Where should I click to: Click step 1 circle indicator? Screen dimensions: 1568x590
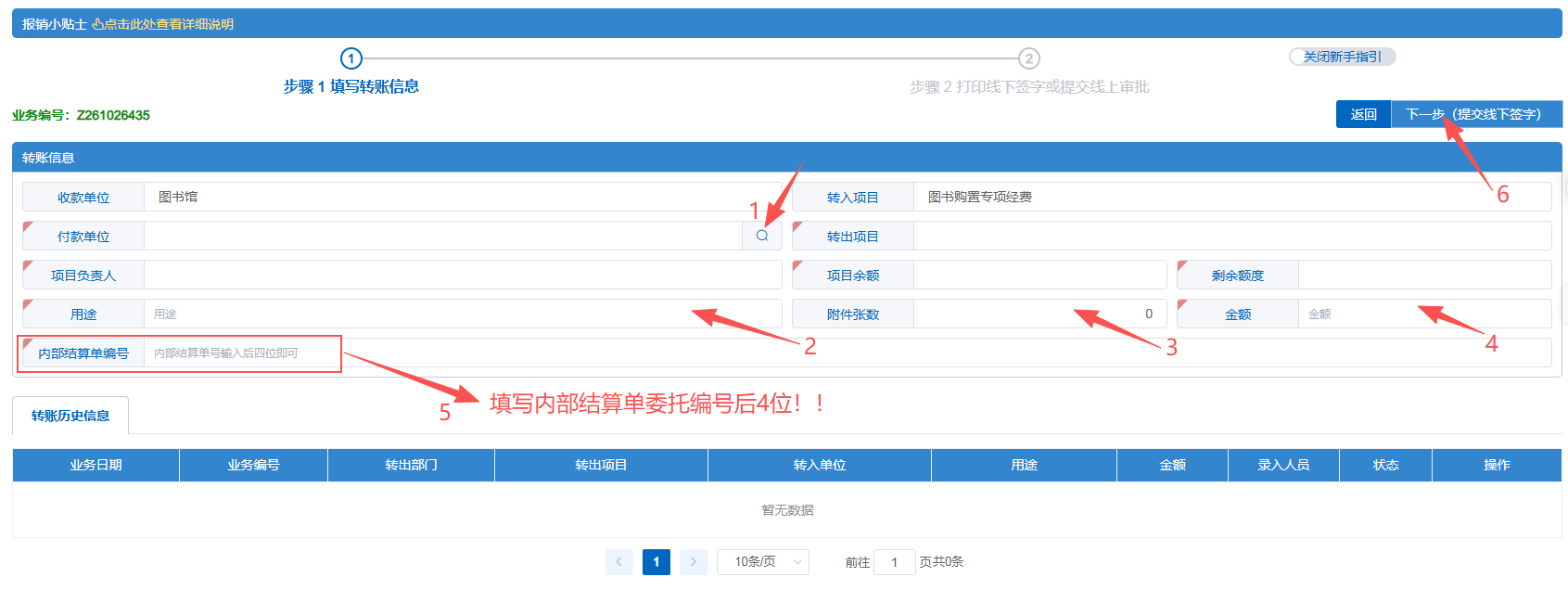coord(351,58)
